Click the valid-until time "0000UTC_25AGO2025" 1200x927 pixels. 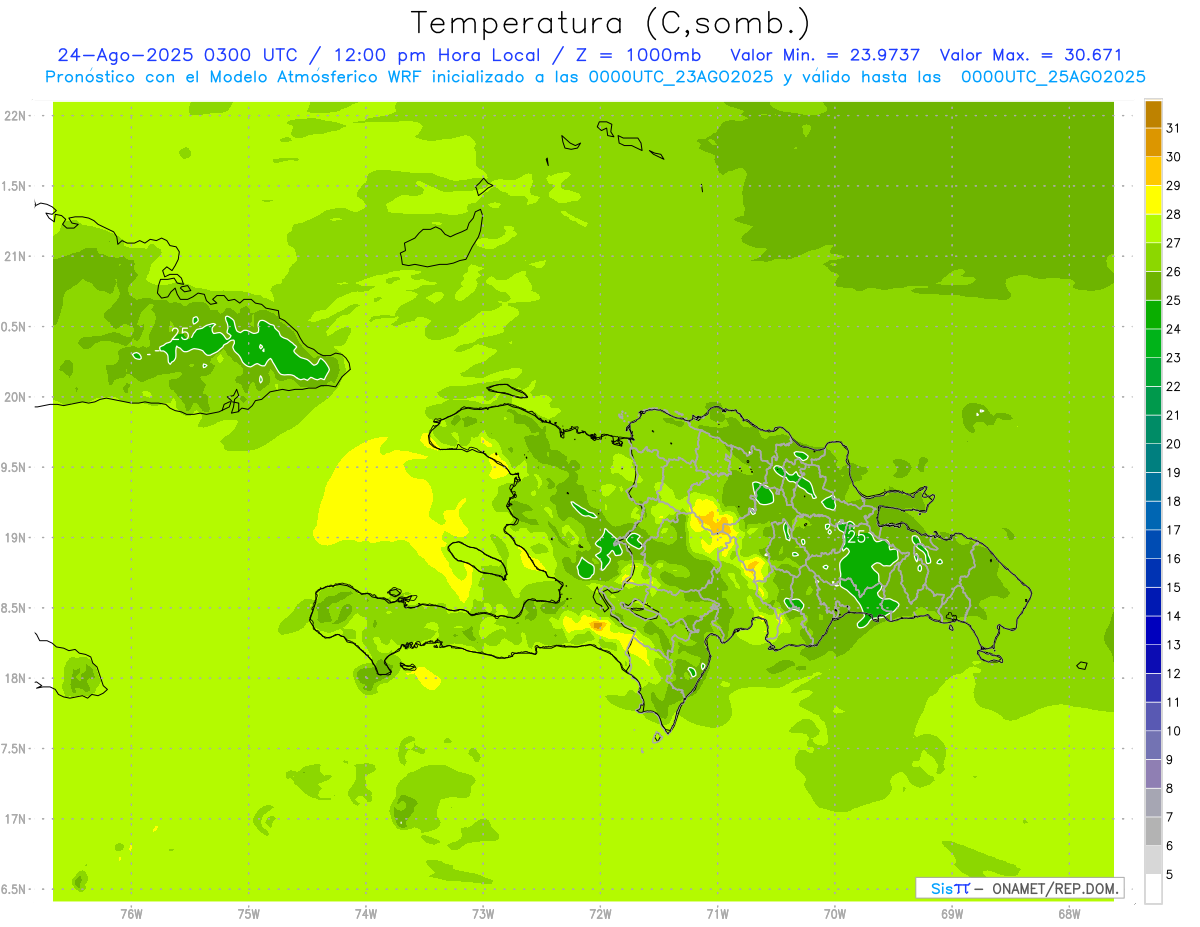[x=1052, y=77]
